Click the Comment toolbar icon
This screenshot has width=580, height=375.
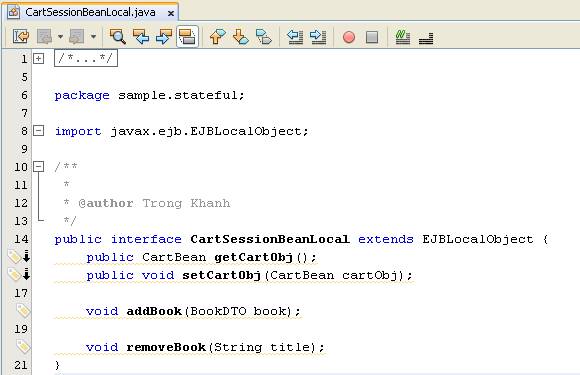pyautogui.click(x=402, y=36)
